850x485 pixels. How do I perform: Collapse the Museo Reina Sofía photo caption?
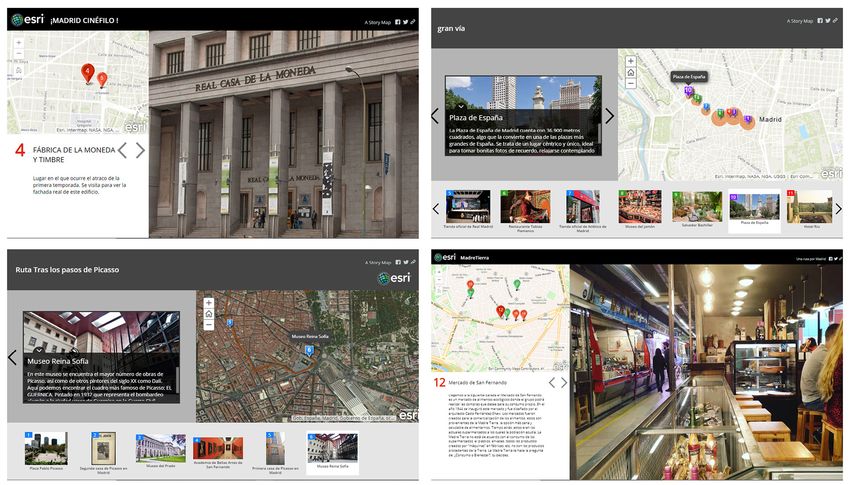(39, 351)
